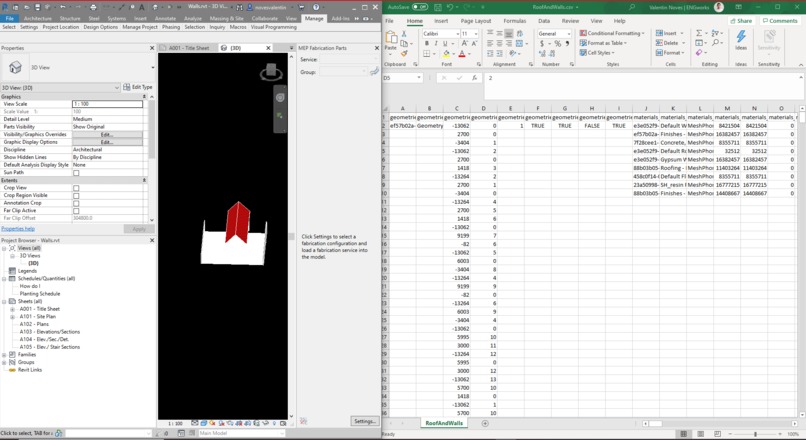Click the Paste icon in Excel
The width and height of the screenshot is (806, 440).
click(x=391, y=38)
